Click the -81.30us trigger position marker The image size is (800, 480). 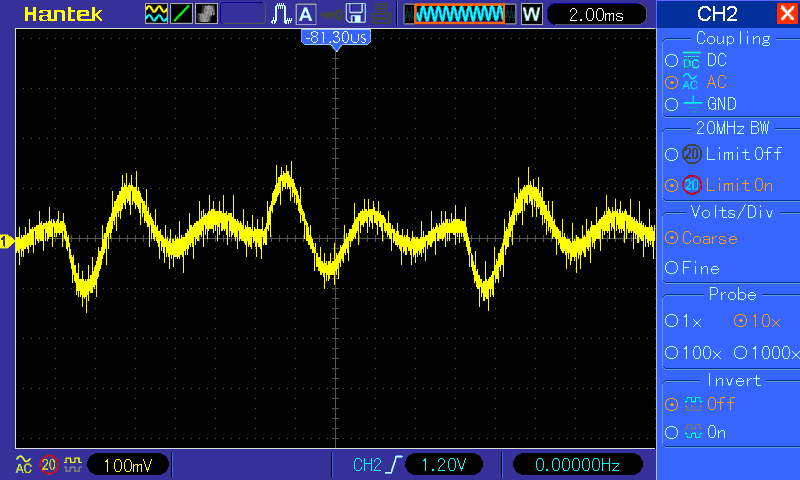tap(336, 40)
